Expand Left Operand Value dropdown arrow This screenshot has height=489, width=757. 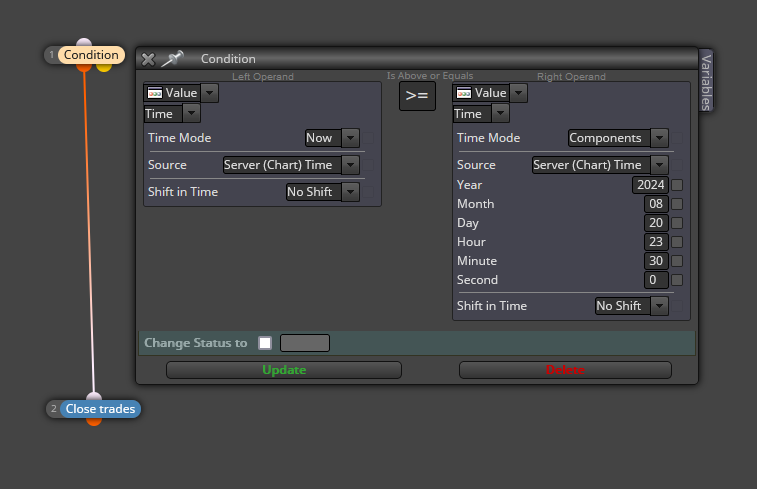click(x=210, y=93)
